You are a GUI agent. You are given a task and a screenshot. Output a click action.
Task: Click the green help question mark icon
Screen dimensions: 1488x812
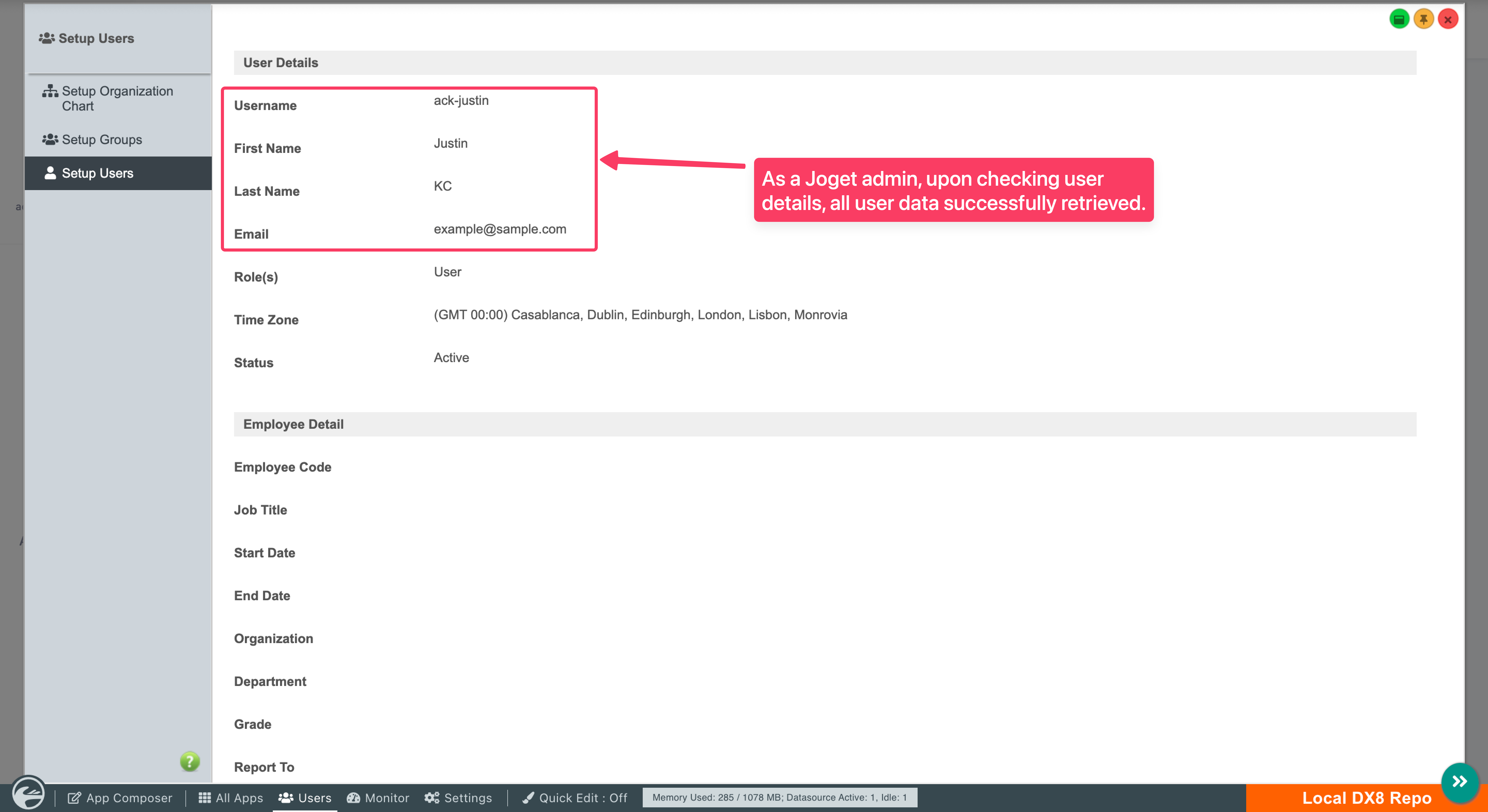coord(189,762)
